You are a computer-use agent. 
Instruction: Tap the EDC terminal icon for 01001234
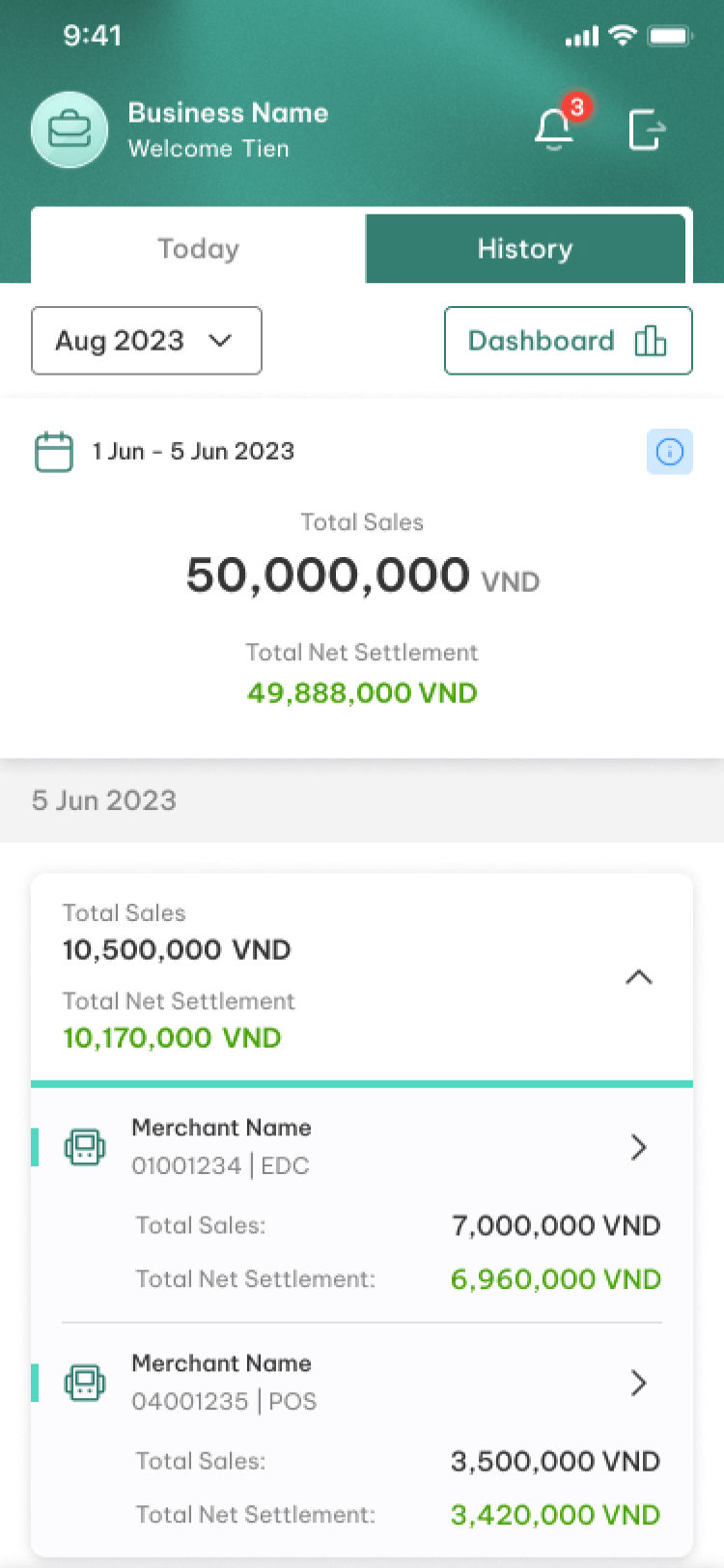click(x=85, y=1147)
